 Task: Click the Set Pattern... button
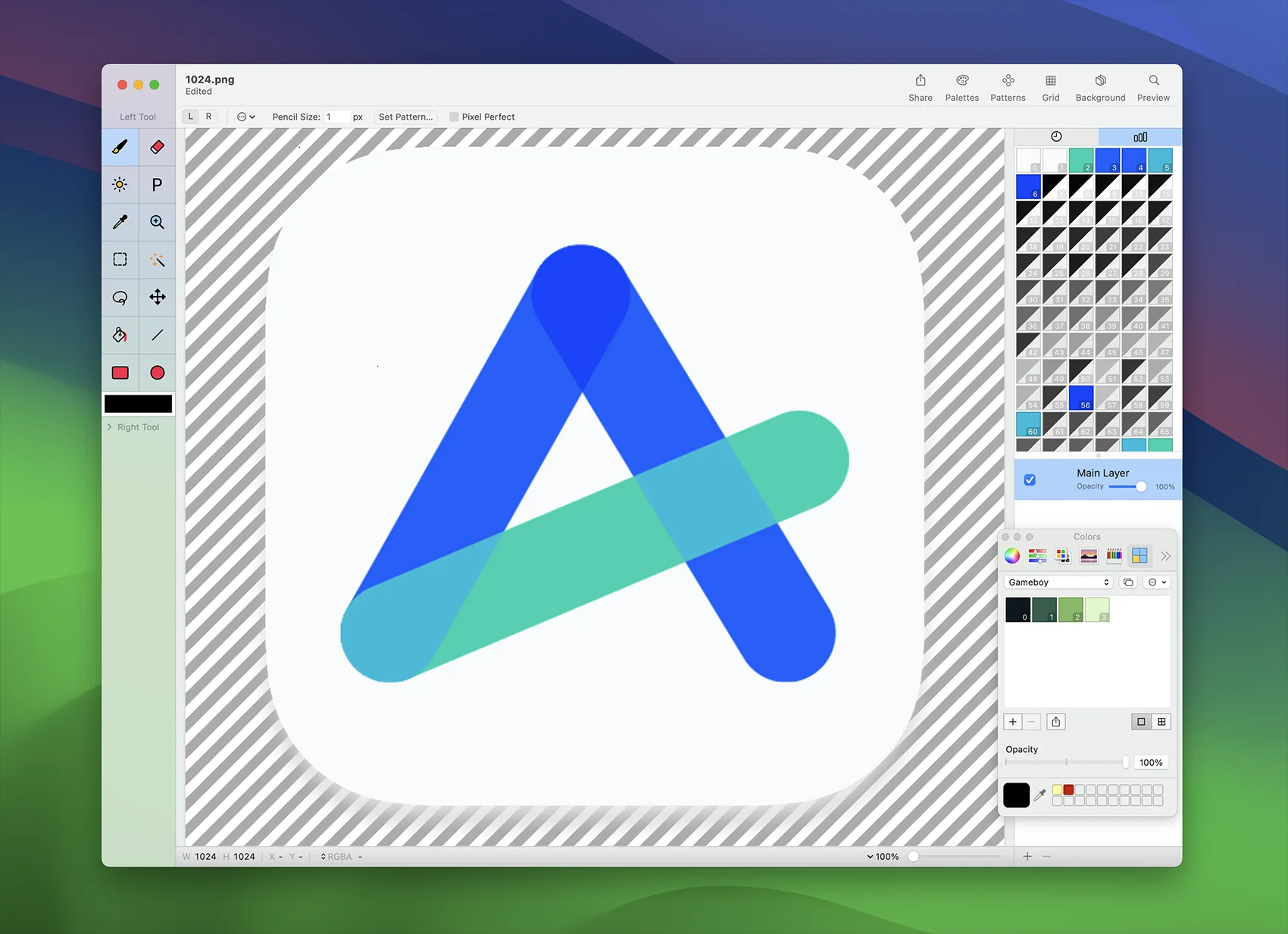tap(406, 117)
